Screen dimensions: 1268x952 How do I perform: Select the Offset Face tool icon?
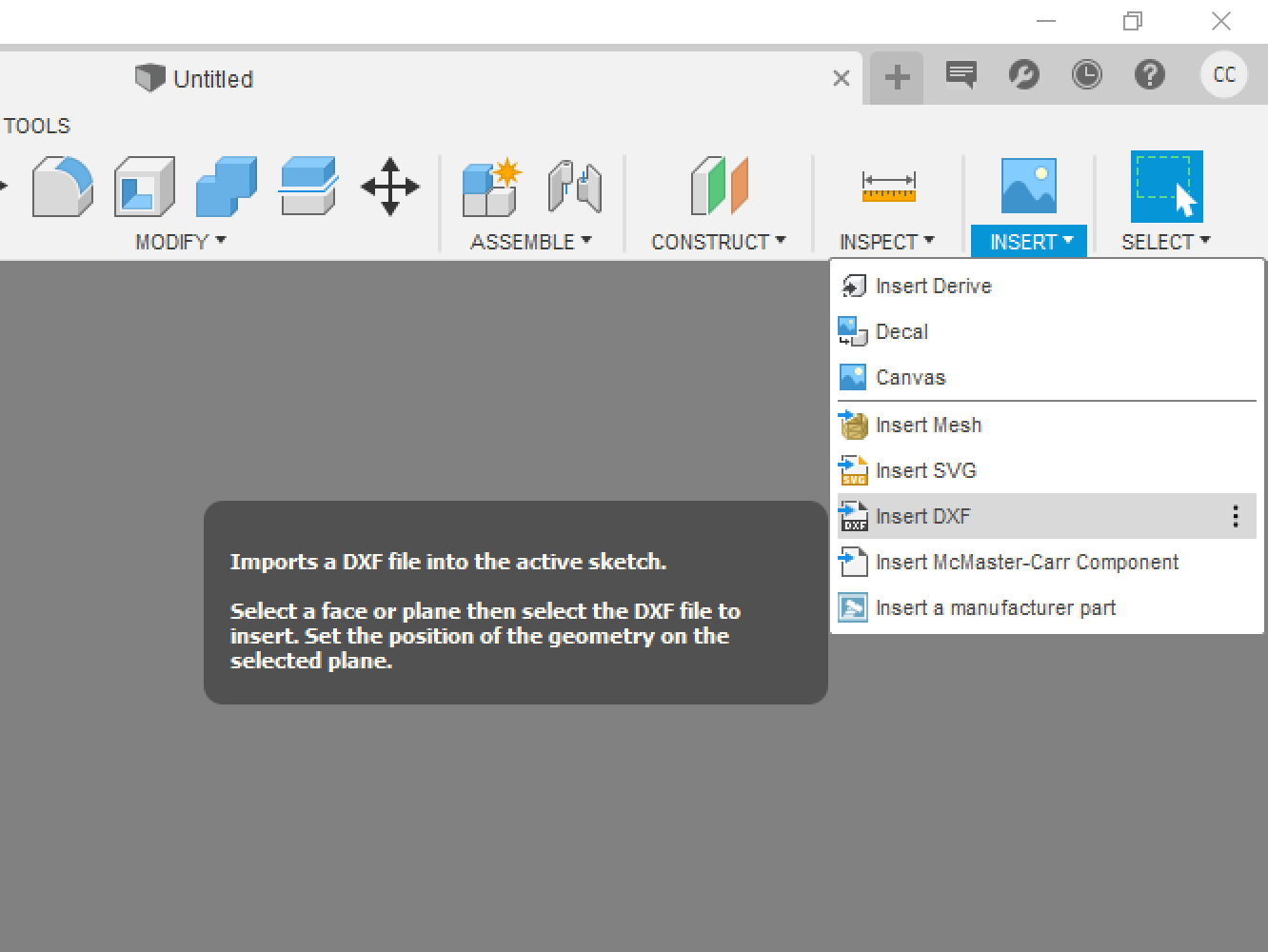(308, 186)
